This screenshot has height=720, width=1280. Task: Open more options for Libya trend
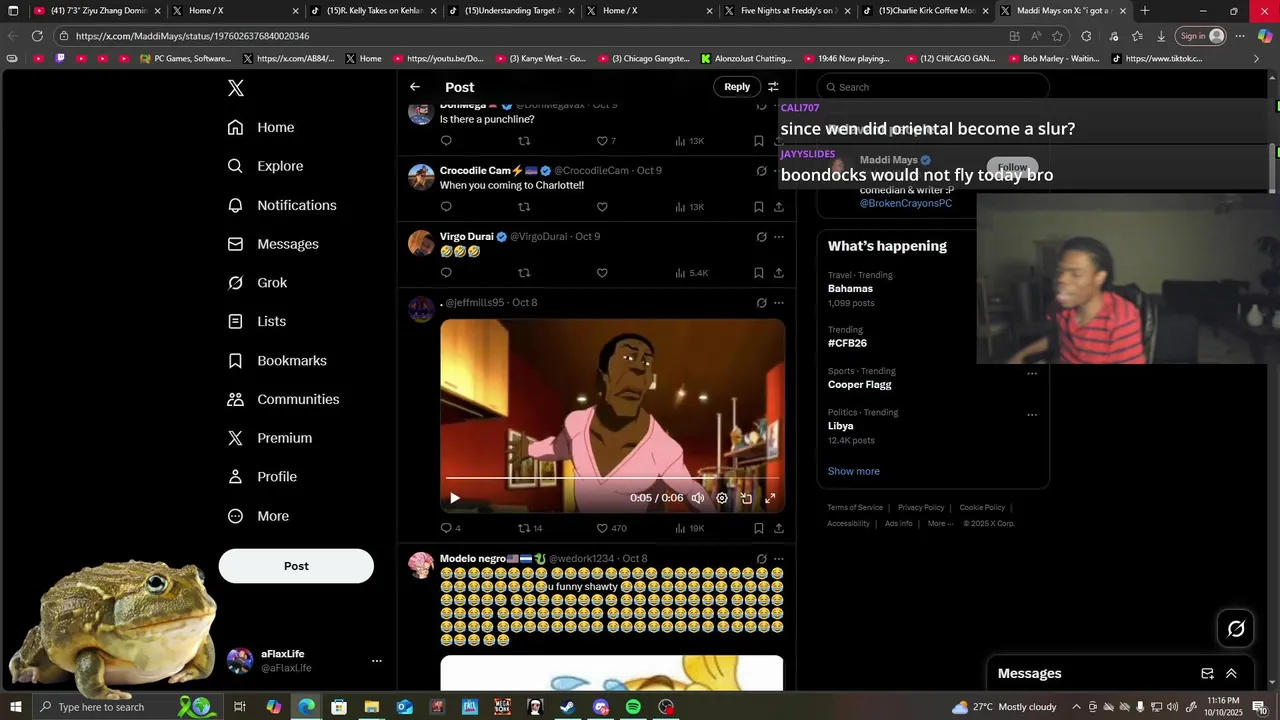click(x=1032, y=415)
